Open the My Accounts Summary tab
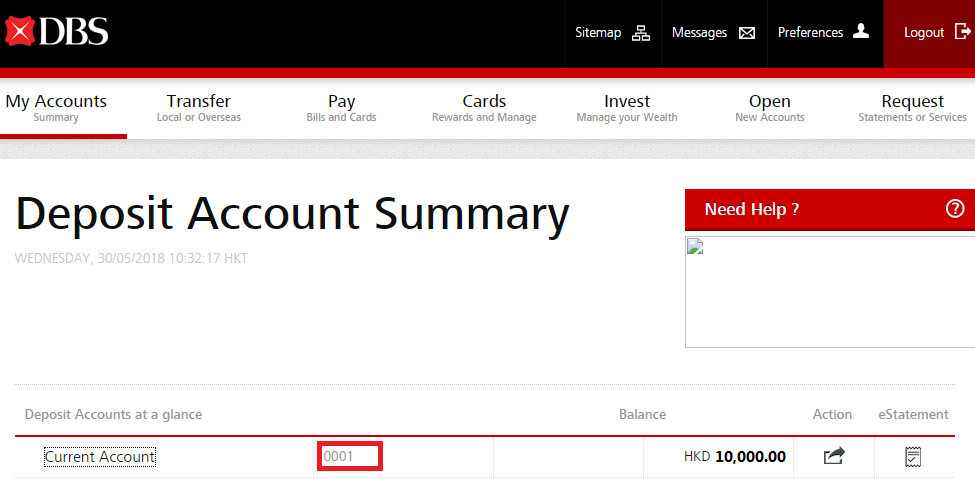Viewport: 975px width, 479px height. click(x=56, y=108)
